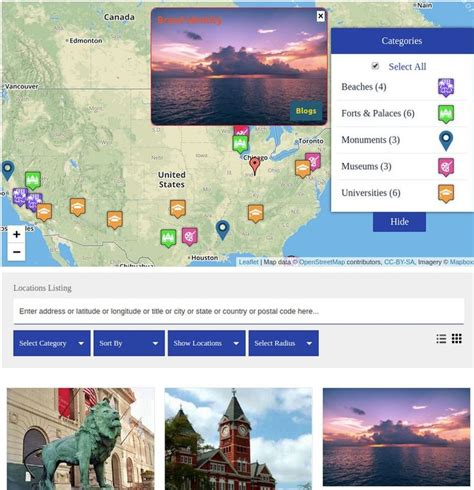Click the red marker near Chicago
Viewport: 474px width, 490px height.
(255, 166)
